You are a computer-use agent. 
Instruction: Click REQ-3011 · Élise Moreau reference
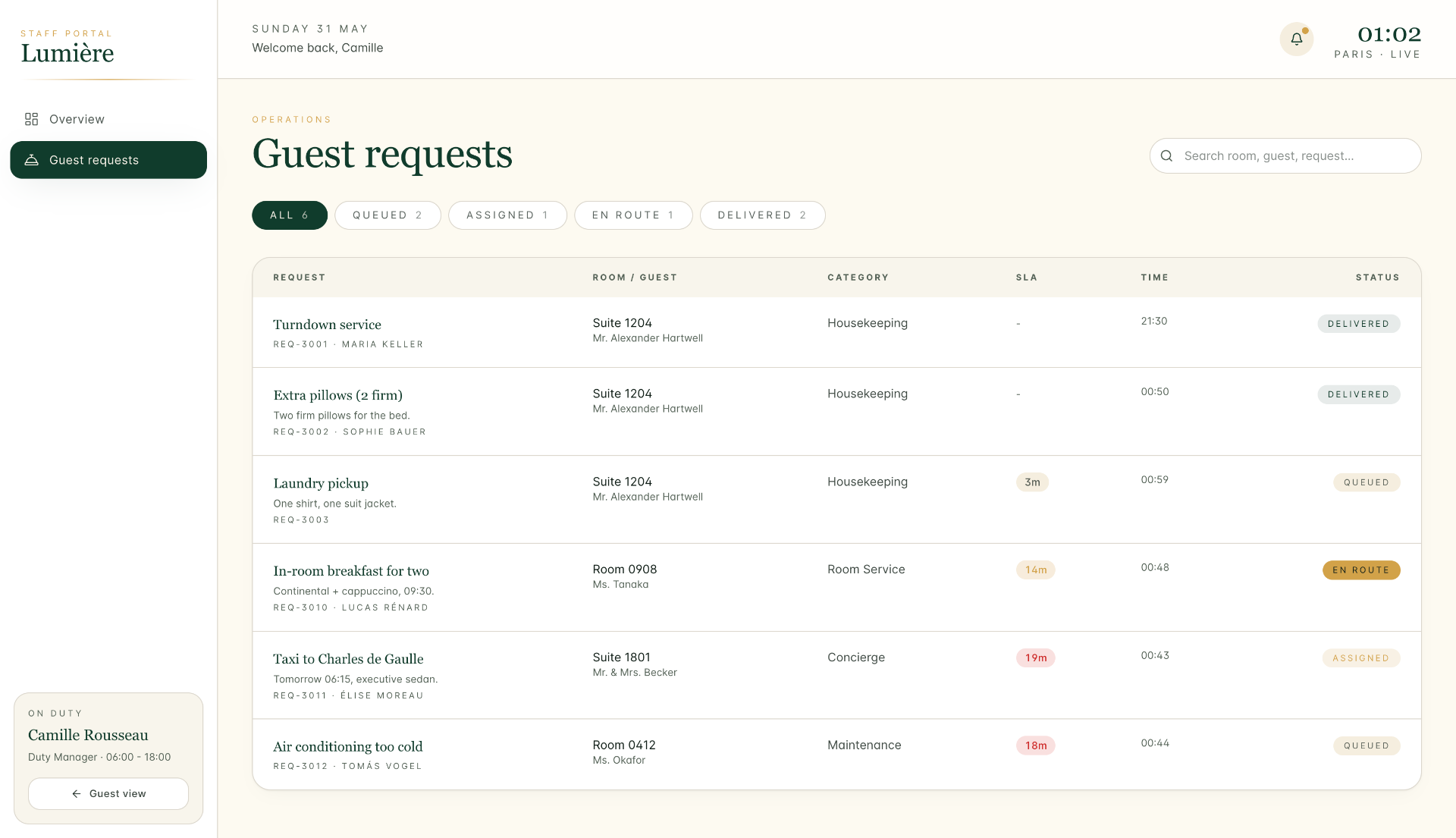click(x=348, y=695)
